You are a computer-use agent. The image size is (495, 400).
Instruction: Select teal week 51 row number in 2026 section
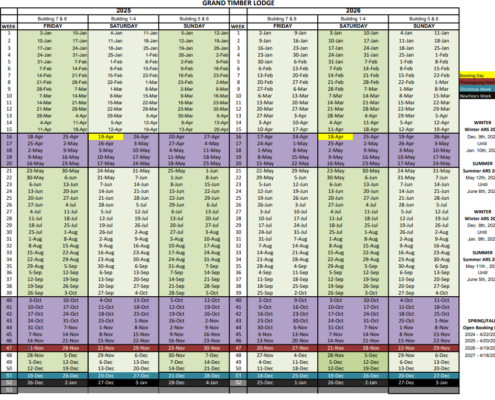(x=238, y=376)
